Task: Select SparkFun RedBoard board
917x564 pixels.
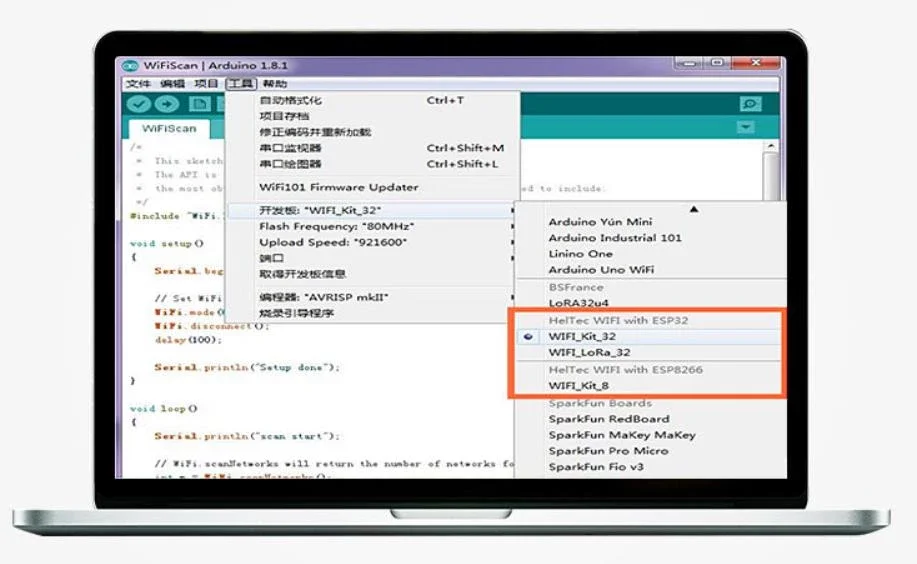Action: [x=650, y=419]
